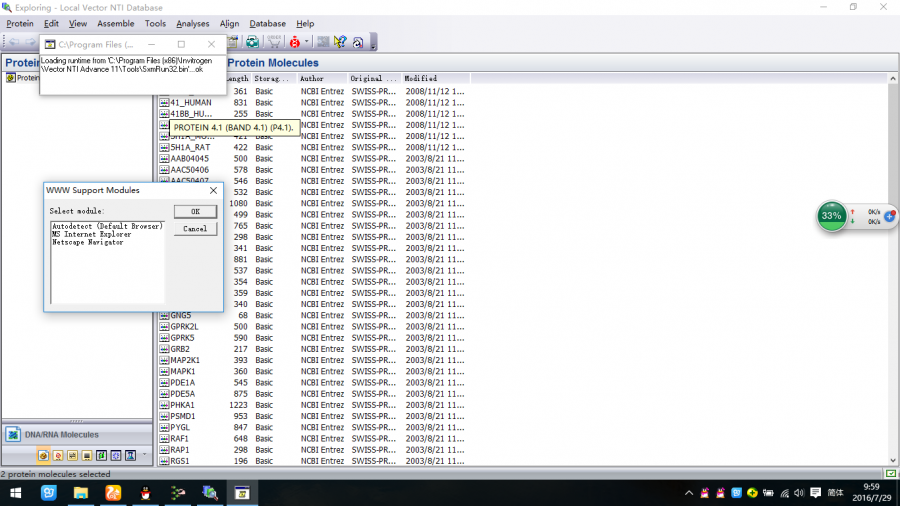Click the forward arrow toolbar icon
This screenshot has height=506, width=900.
tap(30, 42)
